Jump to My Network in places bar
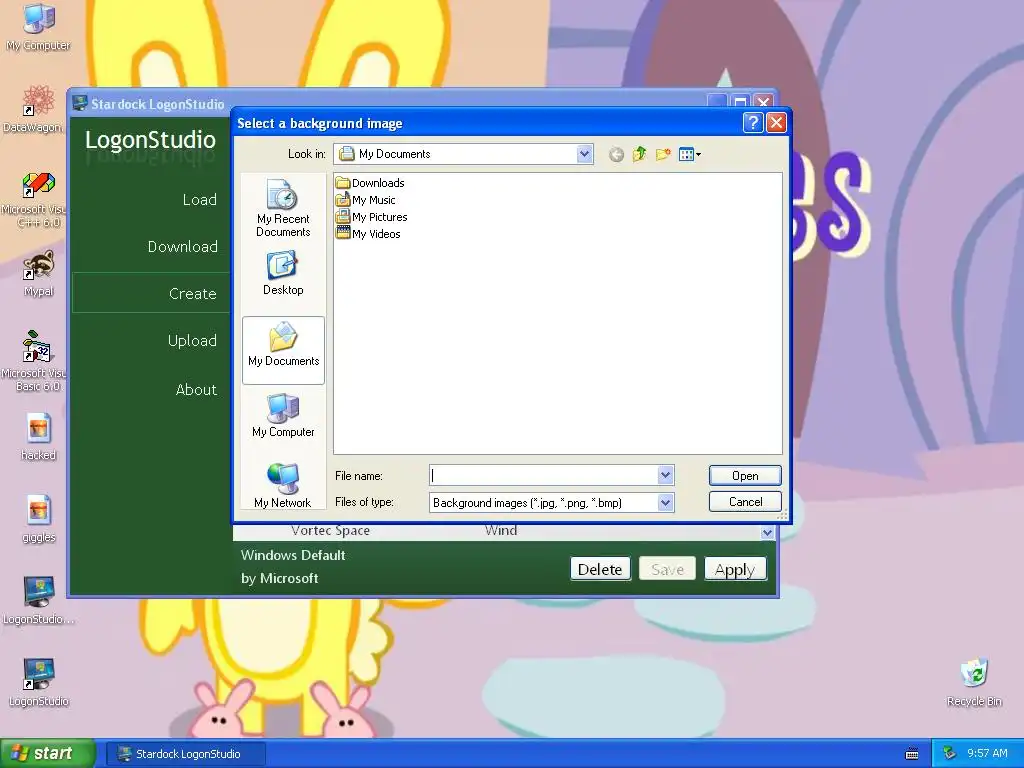 (283, 486)
